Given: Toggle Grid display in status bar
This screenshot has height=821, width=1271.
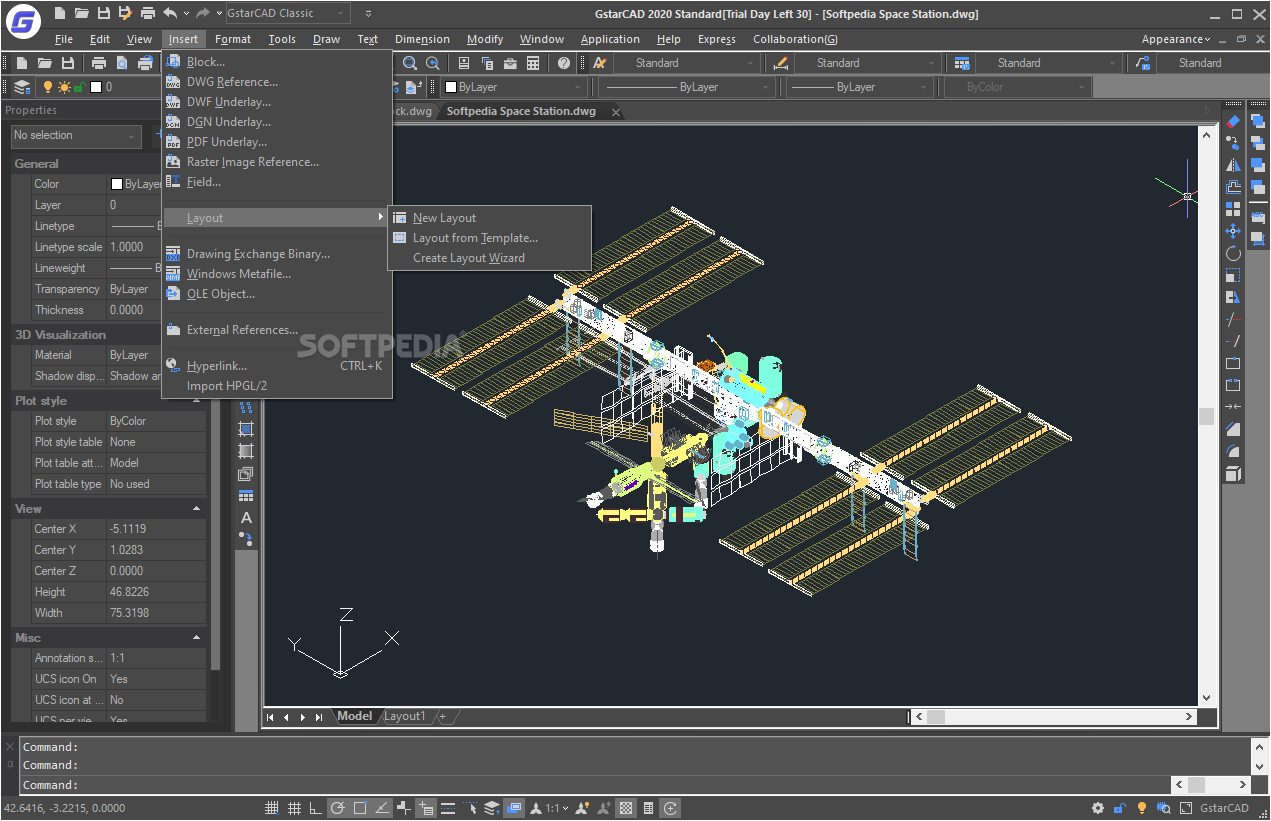Looking at the screenshot, I should [x=294, y=808].
